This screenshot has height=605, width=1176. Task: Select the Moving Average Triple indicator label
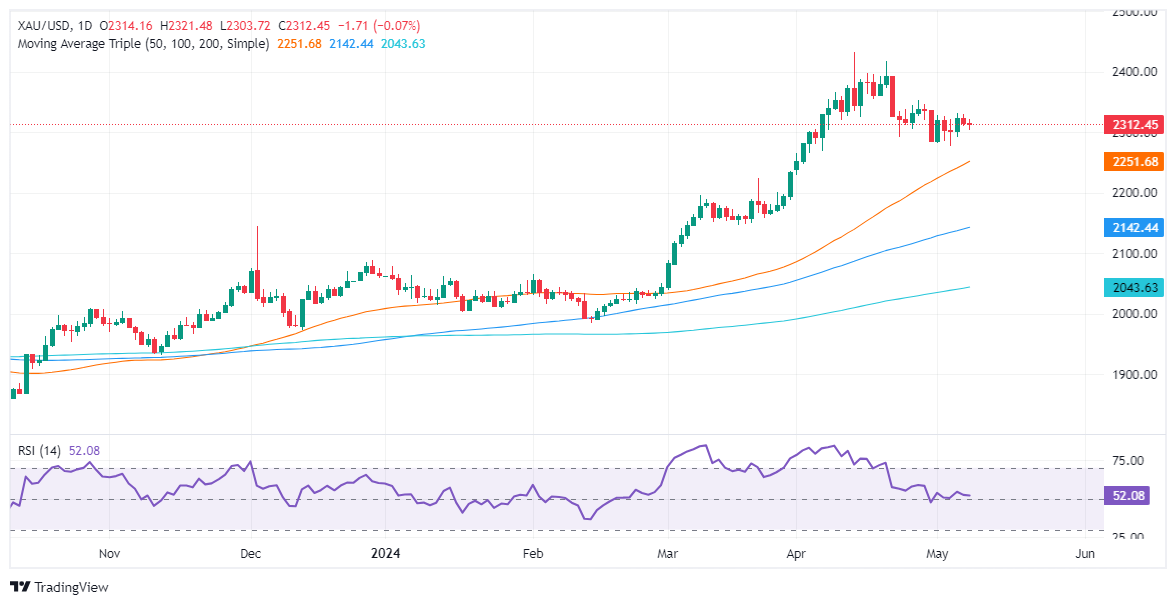143,44
